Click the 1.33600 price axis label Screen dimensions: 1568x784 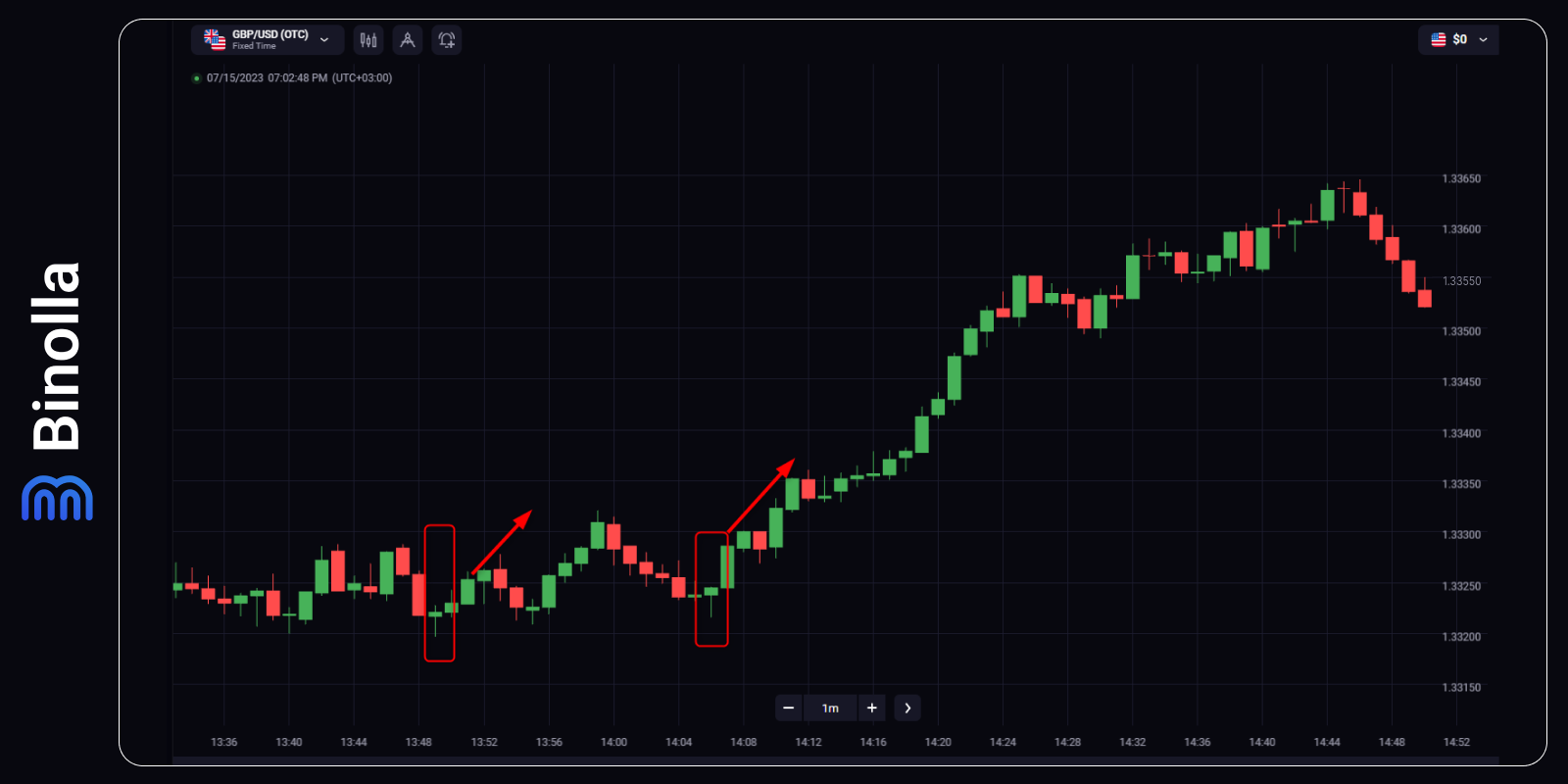(1461, 229)
